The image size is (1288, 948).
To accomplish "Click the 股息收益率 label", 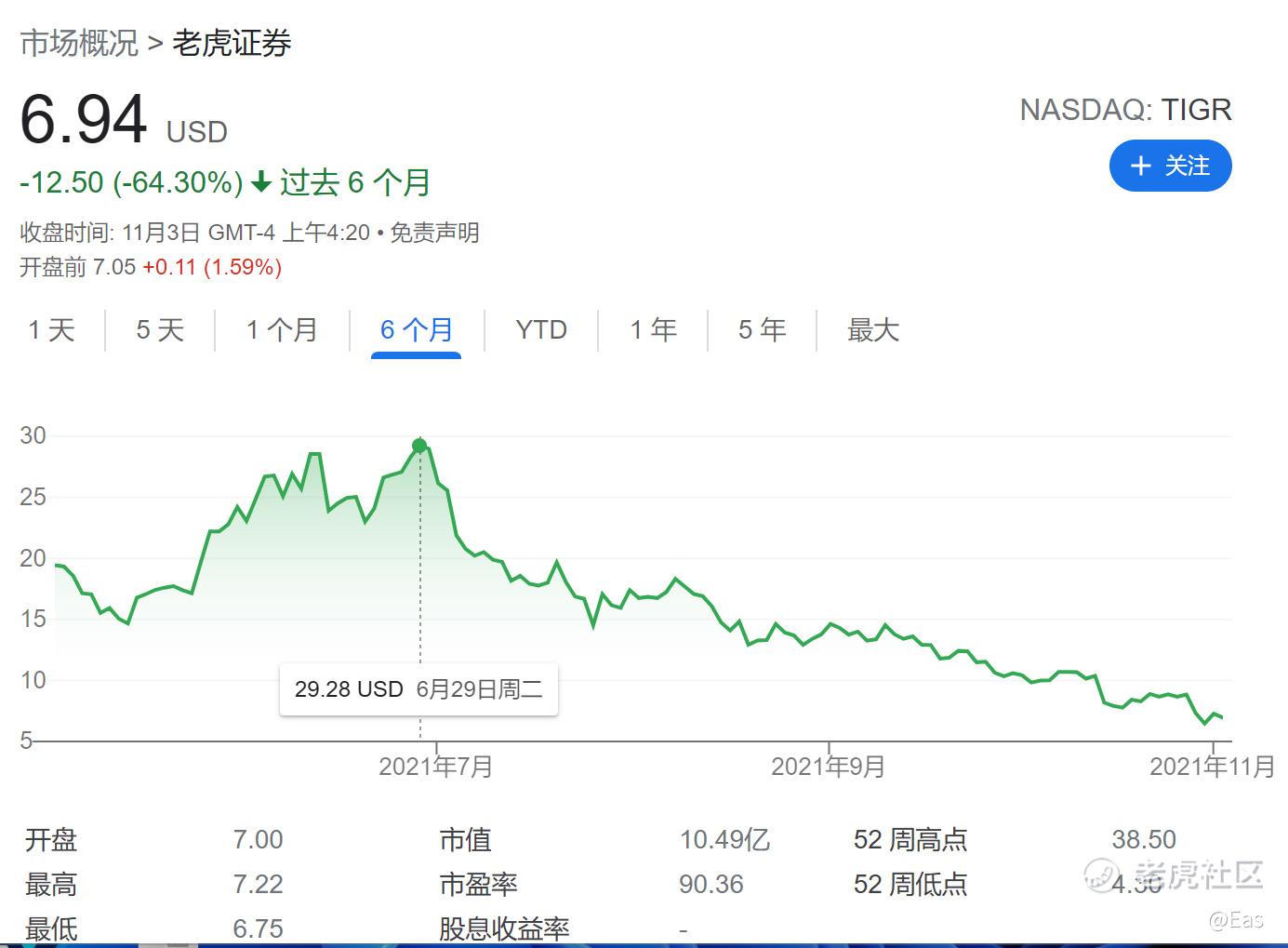I will point(504,928).
